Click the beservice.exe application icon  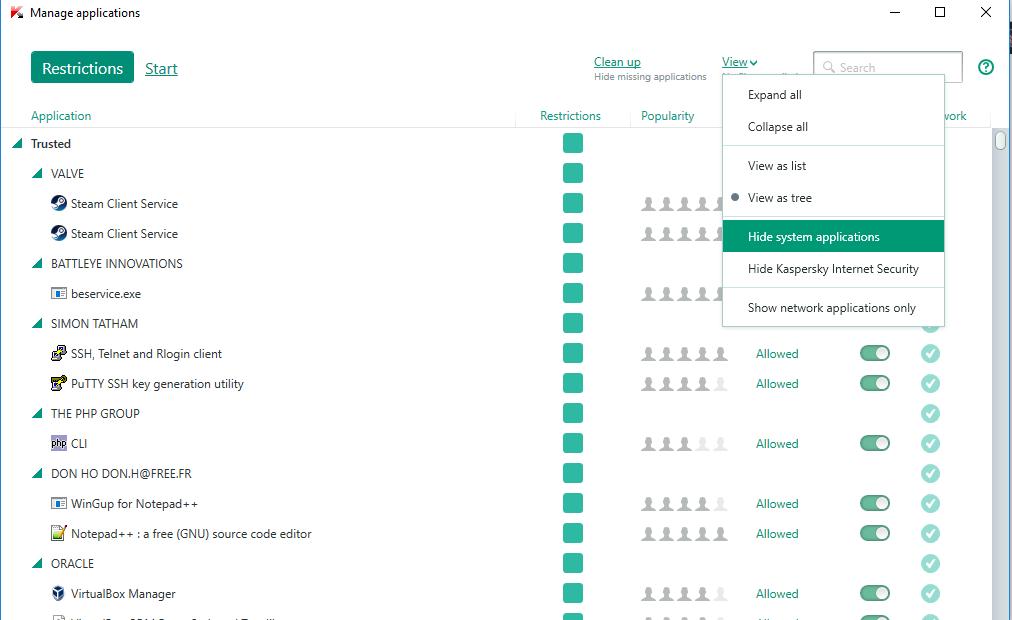[59, 294]
